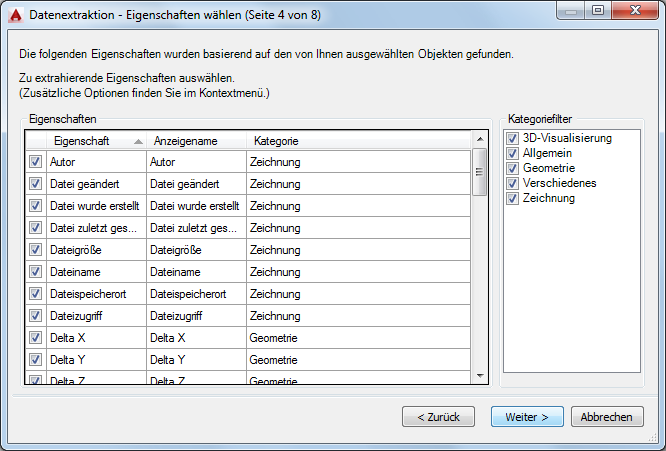Screen dimensions: 666x451
Task: Sort by the Eigenschaft column header
Action: [88, 141]
